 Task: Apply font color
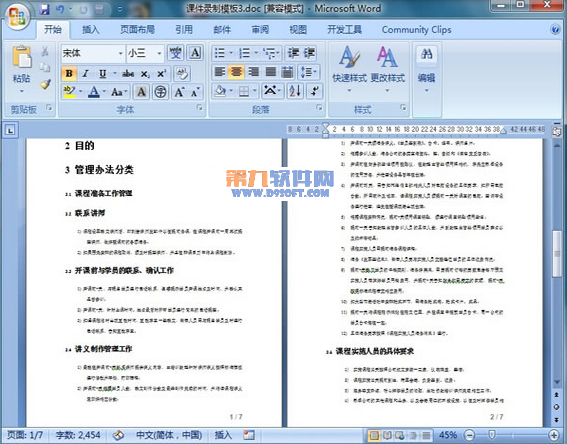point(94,92)
